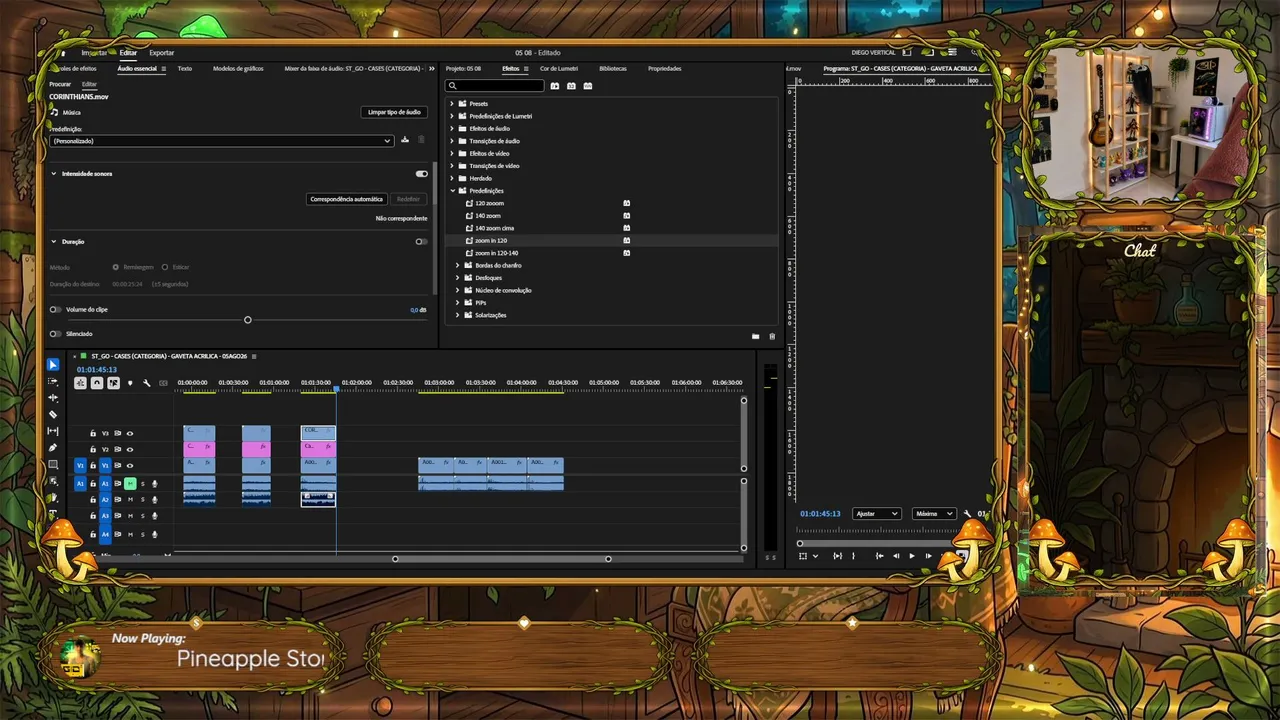Click trash icon in Effects panel
Image resolution: width=1280 pixels, height=720 pixels.
tap(772, 336)
